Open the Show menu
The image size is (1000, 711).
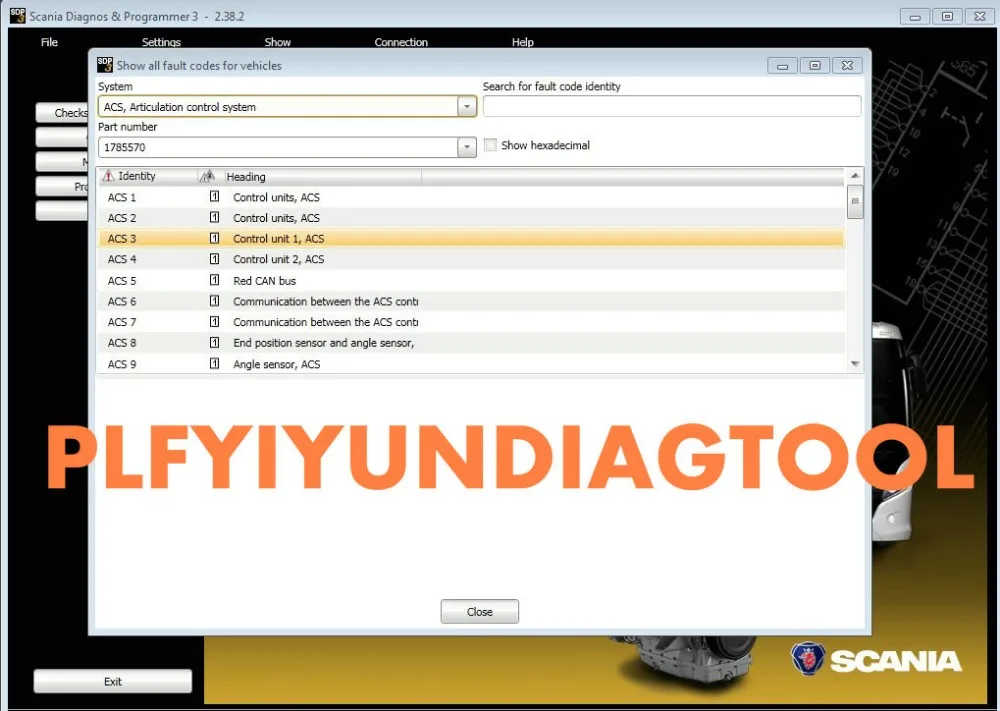tap(277, 42)
